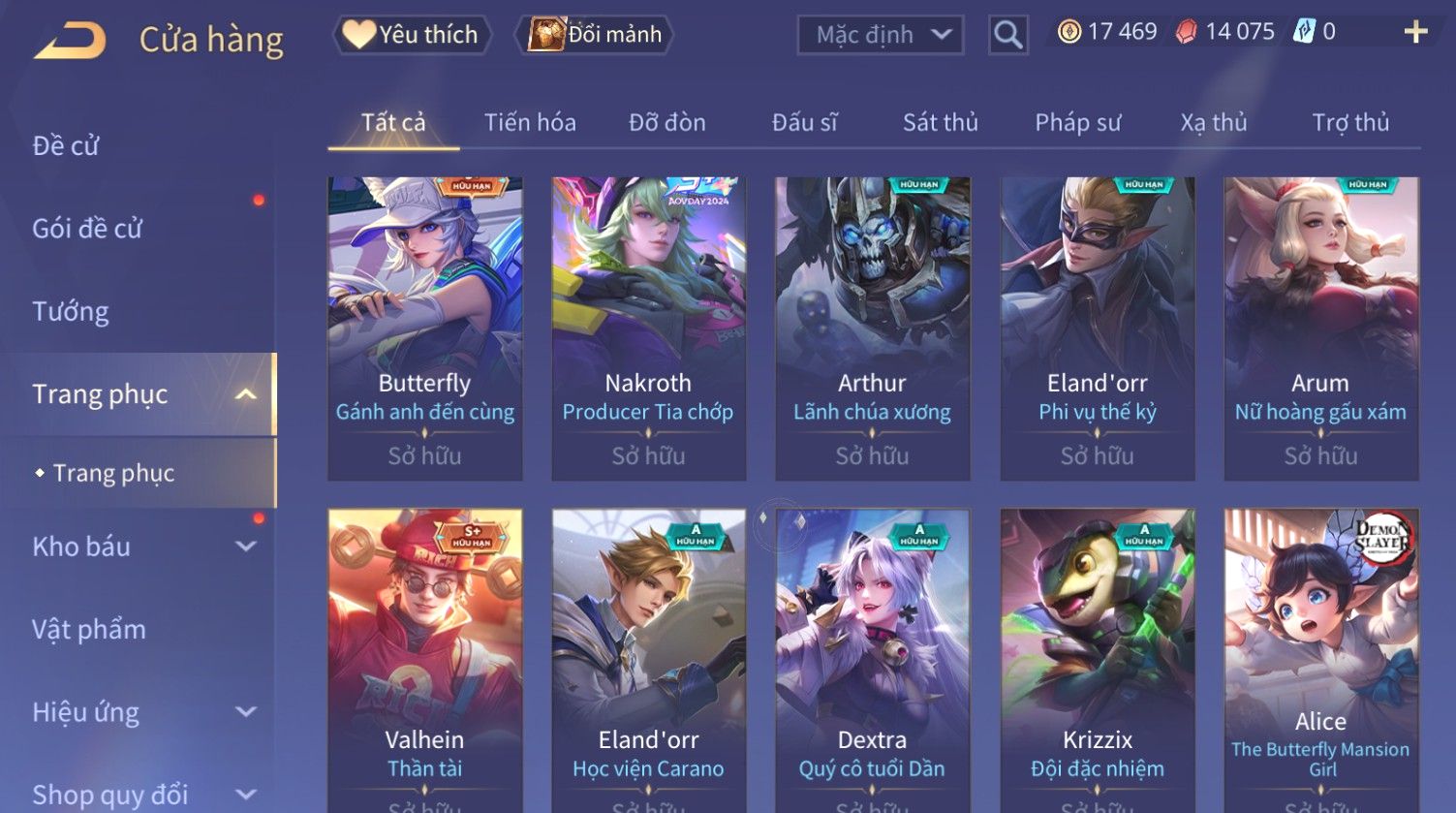Screen dimensions: 1456x813
Task: Open search with the magnifier icon
Action: [x=1007, y=35]
